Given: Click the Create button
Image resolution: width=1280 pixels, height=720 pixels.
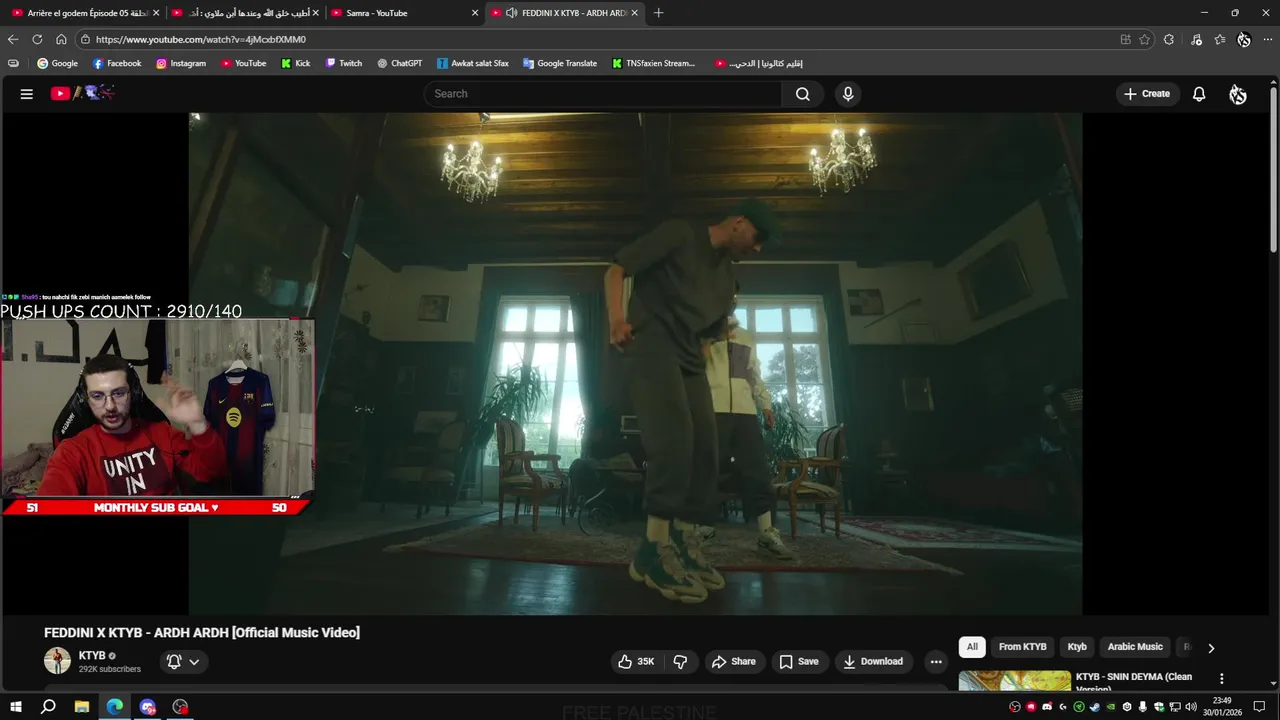Looking at the screenshot, I should click(x=1147, y=94).
